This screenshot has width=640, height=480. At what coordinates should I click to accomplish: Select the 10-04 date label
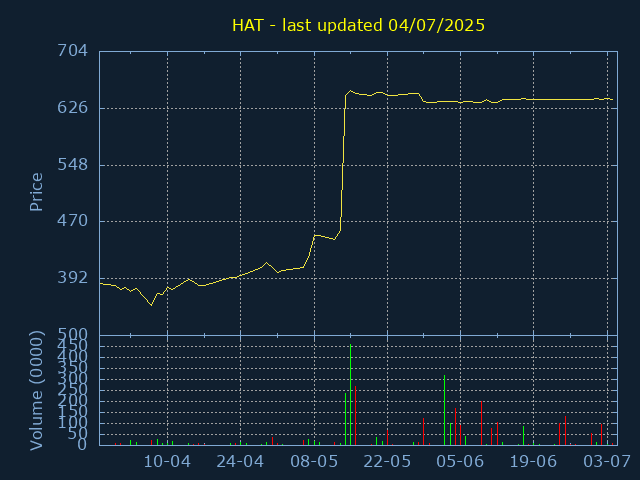(x=167, y=462)
